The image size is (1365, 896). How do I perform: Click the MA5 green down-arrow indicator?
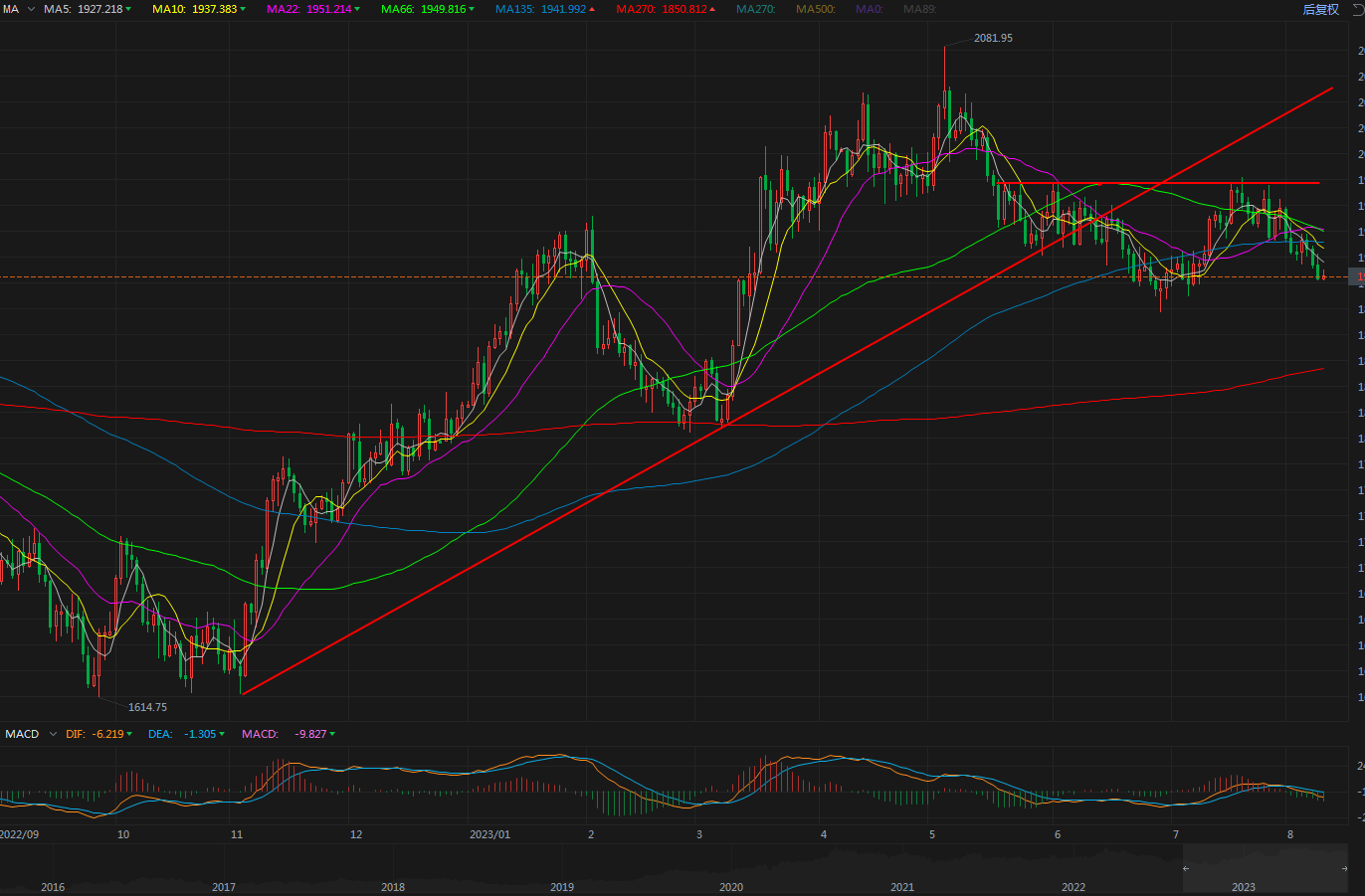[x=129, y=9]
